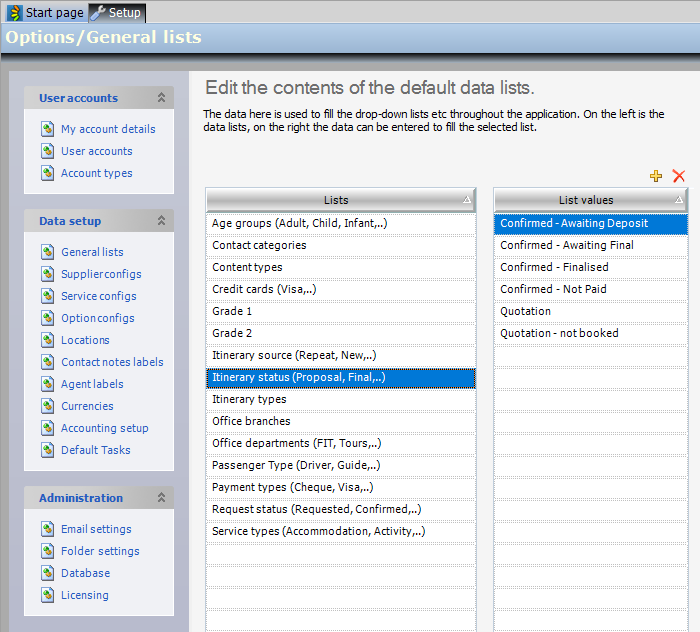This screenshot has width=700, height=632.
Task: Select the Setup tab
Action: (x=118, y=13)
